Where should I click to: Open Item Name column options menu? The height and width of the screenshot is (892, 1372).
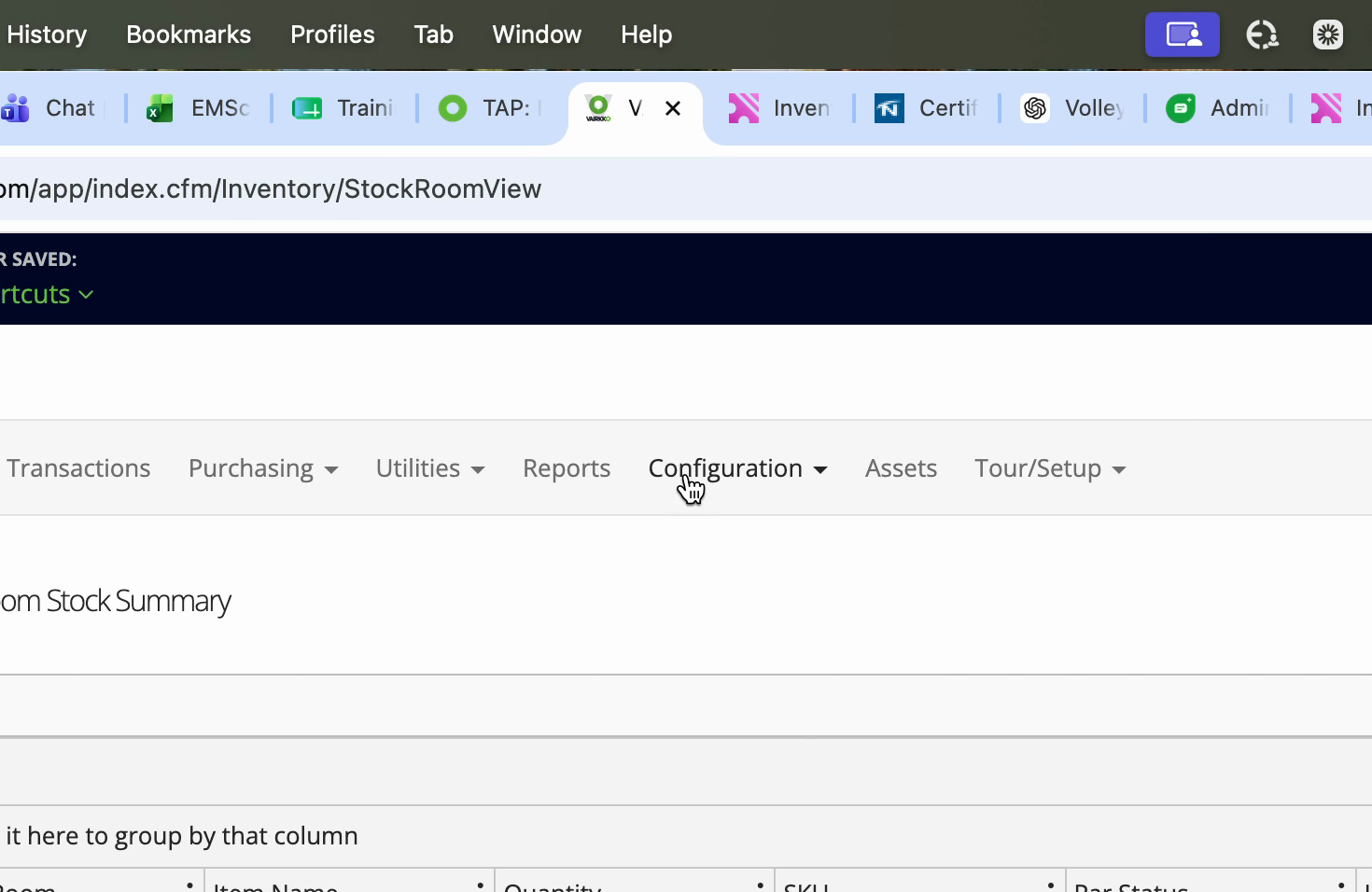click(x=480, y=885)
